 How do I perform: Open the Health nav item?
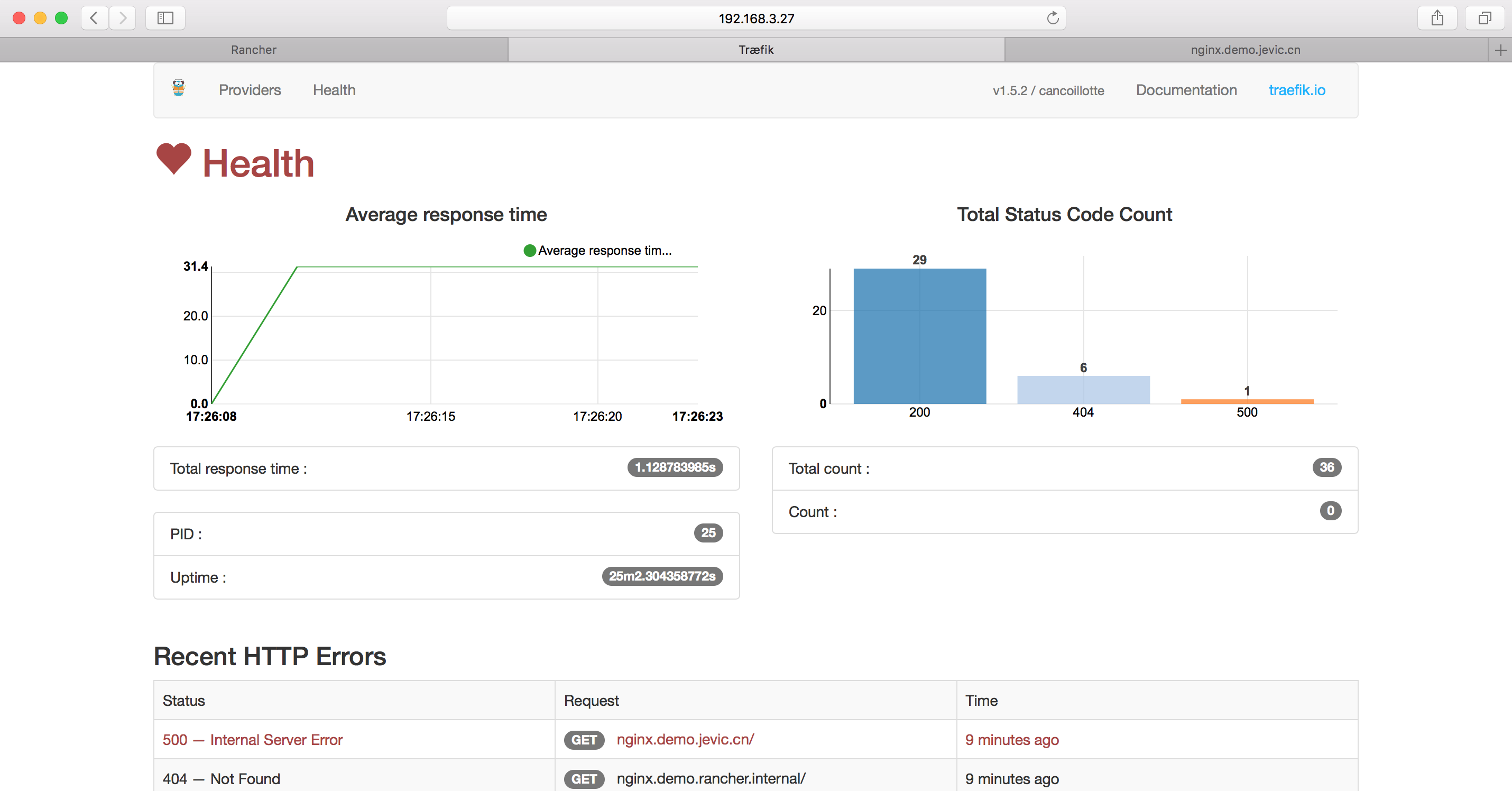pos(334,90)
